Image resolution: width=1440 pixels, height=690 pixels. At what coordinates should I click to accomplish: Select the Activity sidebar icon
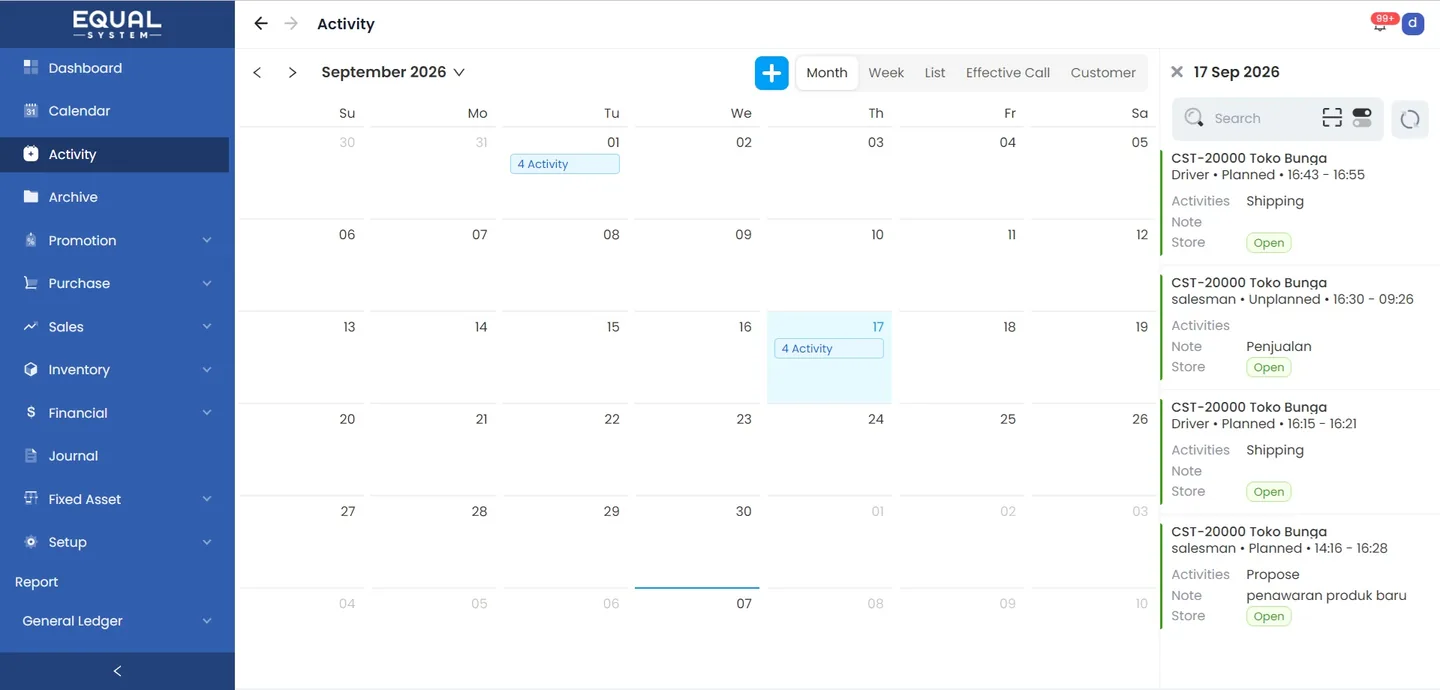(x=30, y=154)
